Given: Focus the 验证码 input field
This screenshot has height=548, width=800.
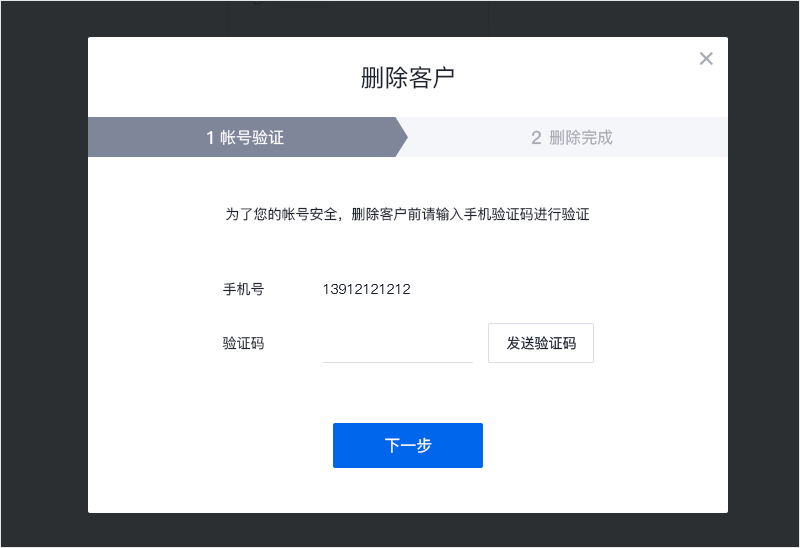Looking at the screenshot, I should coord(398,343).
